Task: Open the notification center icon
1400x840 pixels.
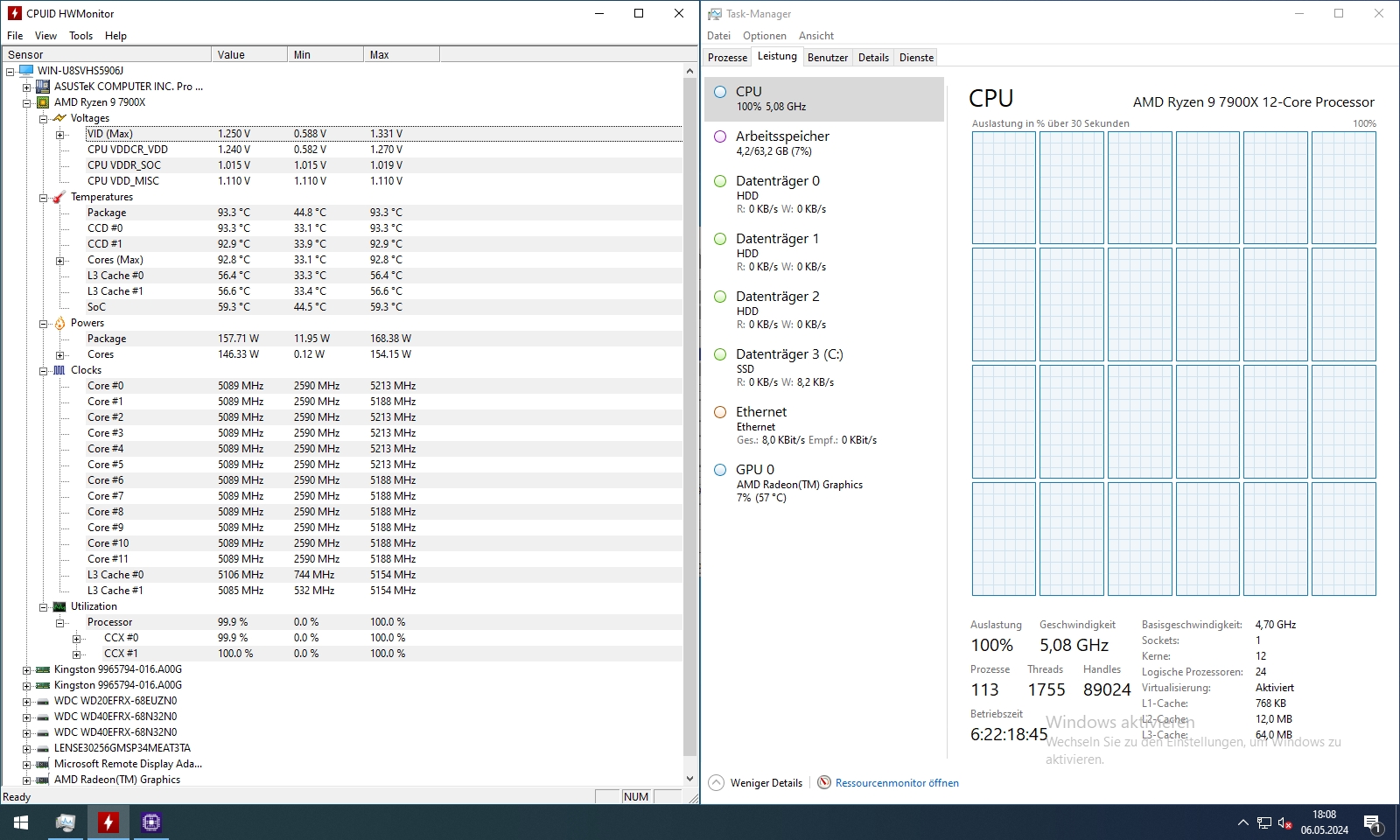Action: coord(1372,822)
